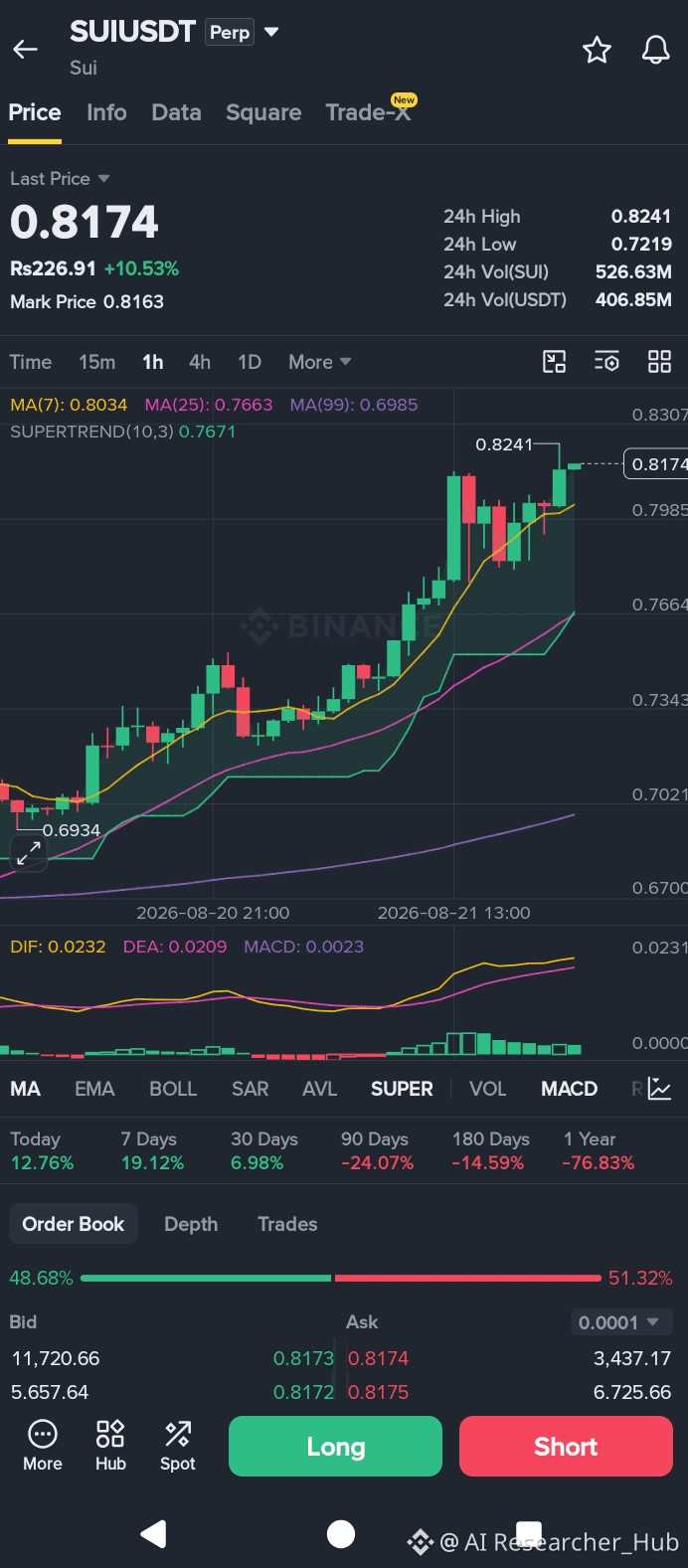Viewport: 688px width, 1568px height.
Task: Tap the Today 12.76% performance
Action: click(x=42, y=1150)
